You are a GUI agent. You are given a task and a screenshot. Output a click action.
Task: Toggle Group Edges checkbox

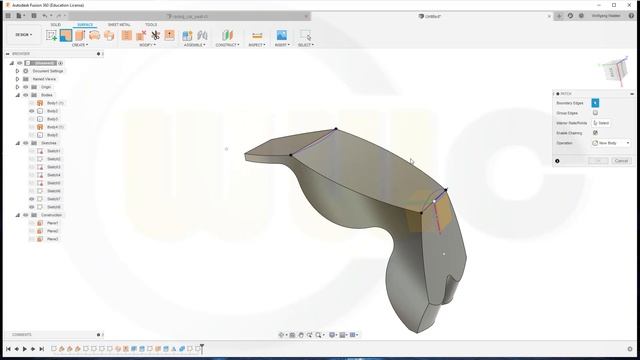[x=595, y=113]
